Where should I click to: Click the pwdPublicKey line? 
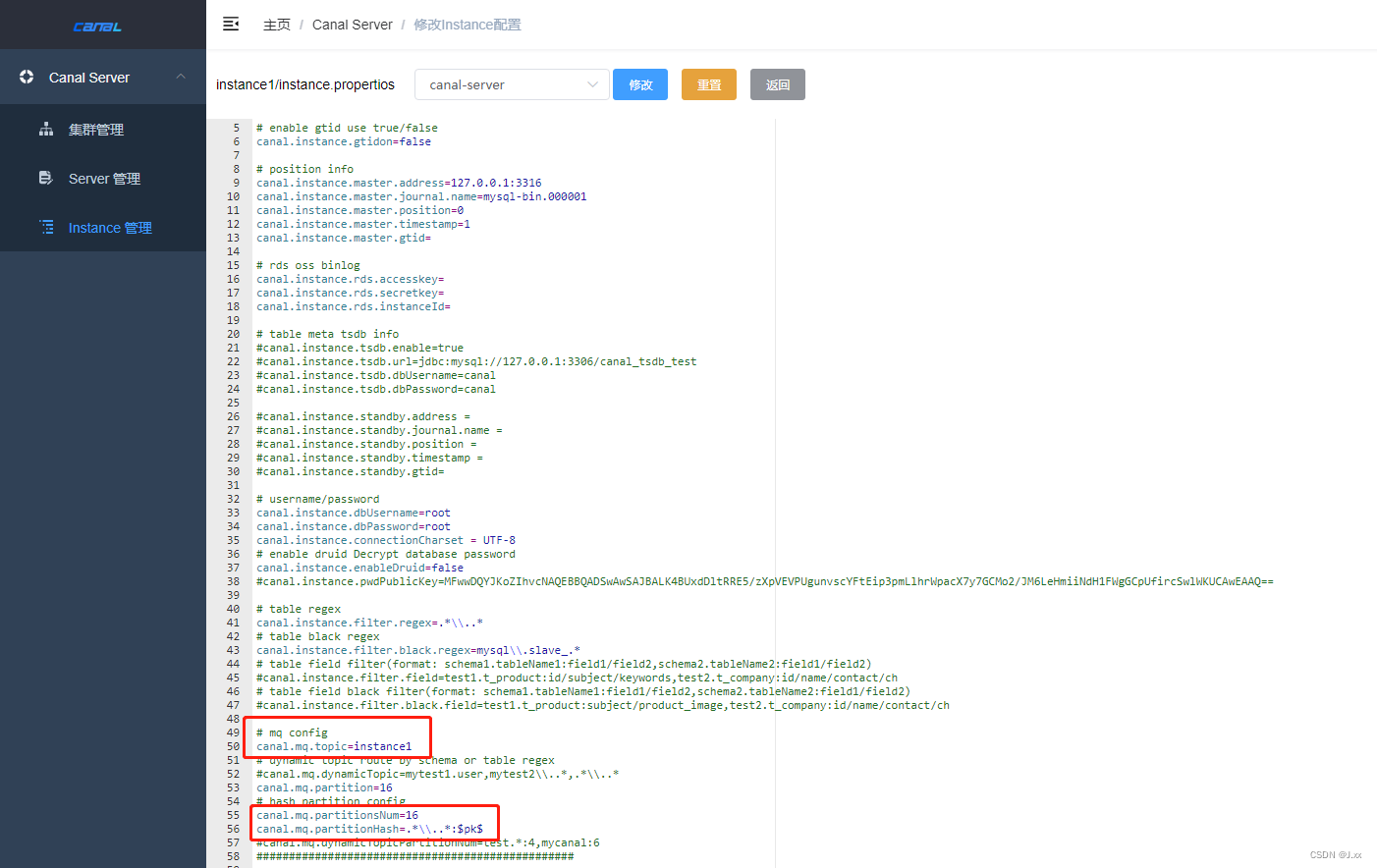(x=764, y=581)
